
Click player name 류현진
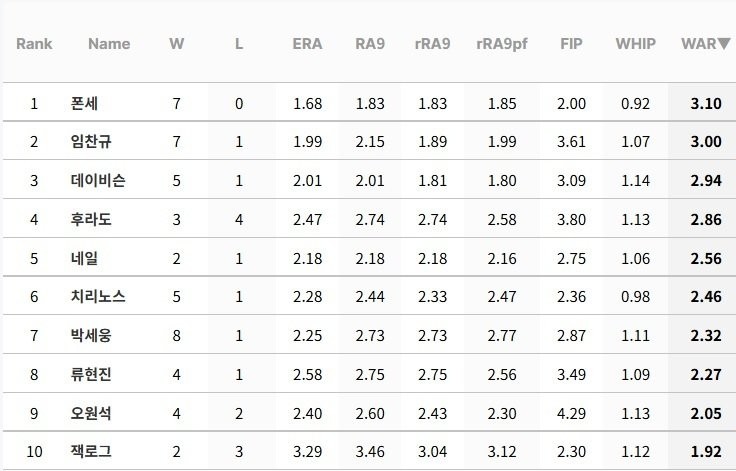point(92,375)
